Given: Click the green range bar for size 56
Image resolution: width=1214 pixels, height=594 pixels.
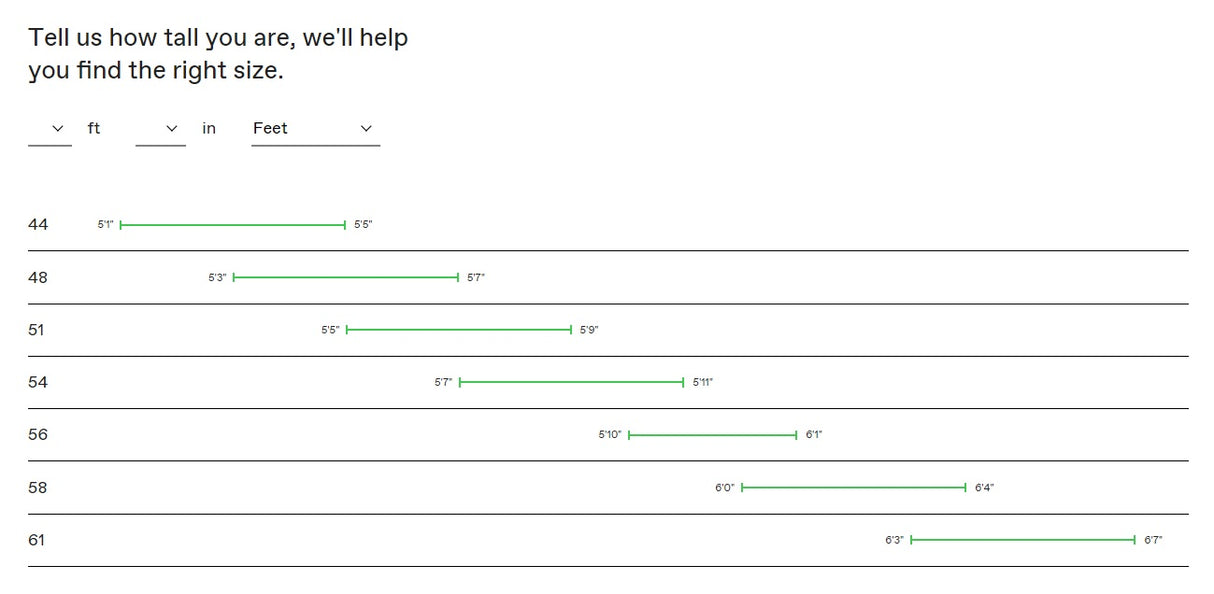Looking at the screenshot, I should tap(712, 435).
